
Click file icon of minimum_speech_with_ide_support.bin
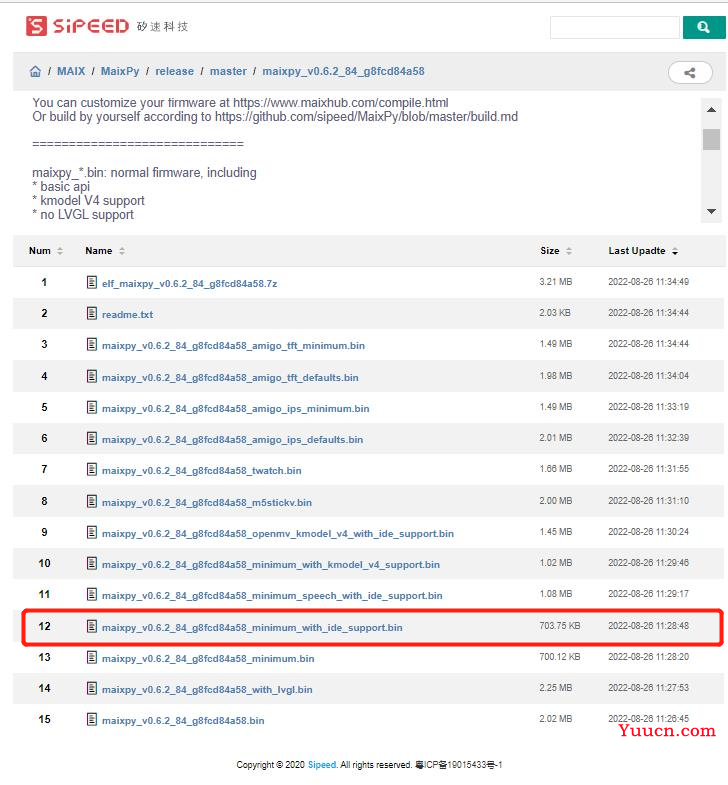click(x=92, y=595)
